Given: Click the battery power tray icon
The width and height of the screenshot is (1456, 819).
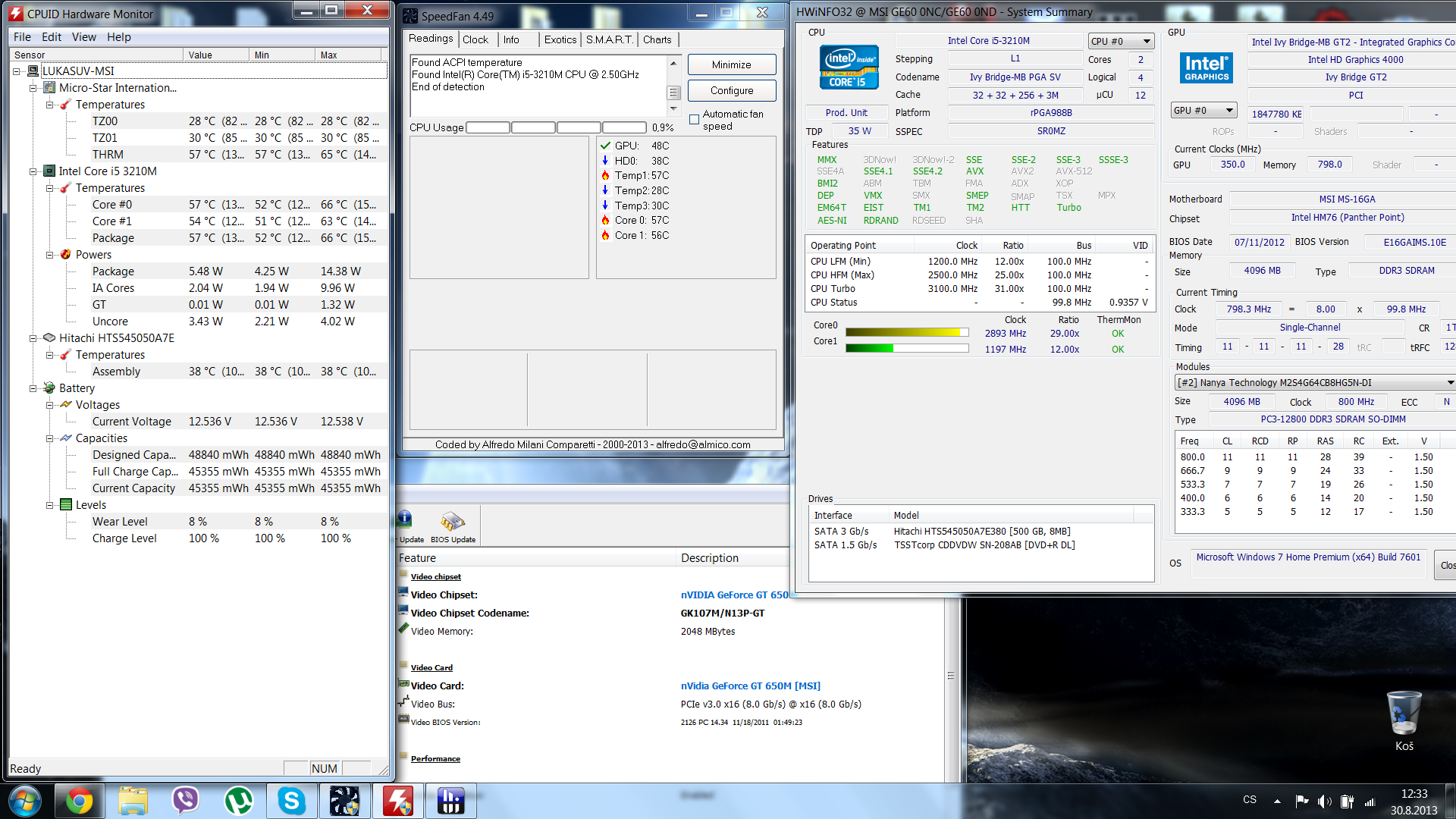Looking at the screenshot, I should (1347, 802).
